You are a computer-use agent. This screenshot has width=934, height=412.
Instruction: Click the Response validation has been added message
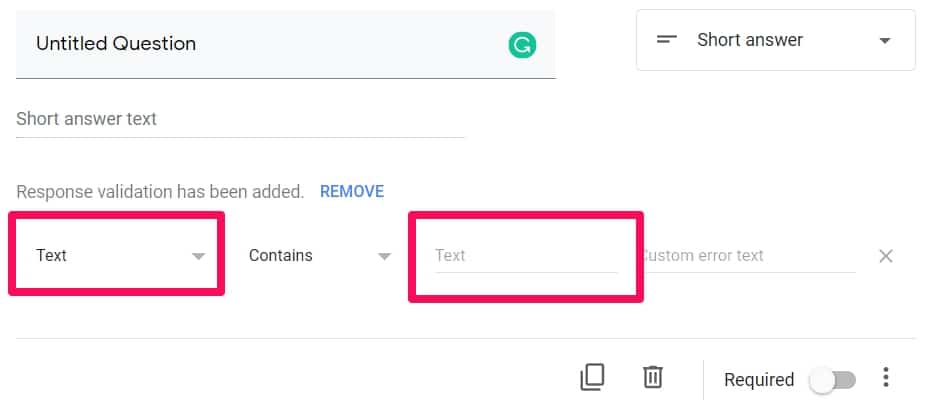point(160,192)
